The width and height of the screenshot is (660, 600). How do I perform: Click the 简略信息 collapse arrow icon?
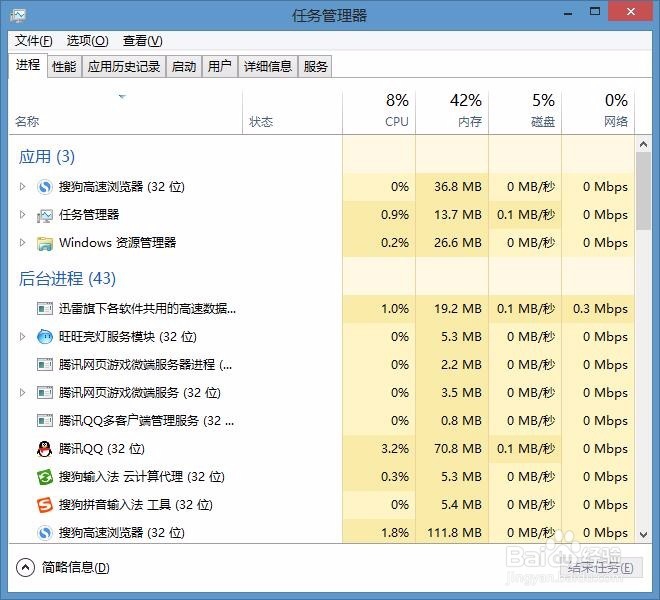click(x=25, y=568)
